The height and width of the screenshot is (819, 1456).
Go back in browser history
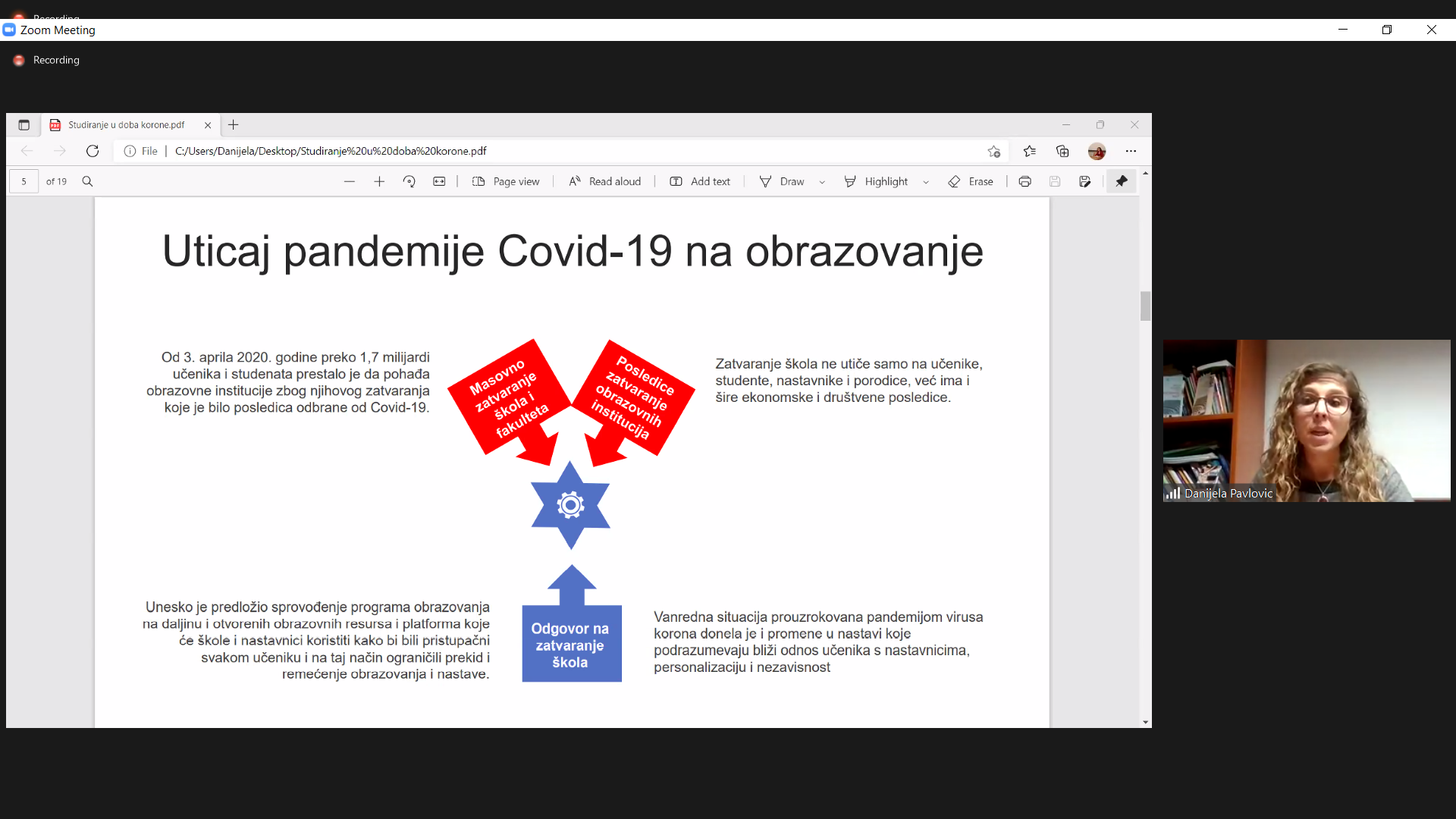tap(27, 151)
